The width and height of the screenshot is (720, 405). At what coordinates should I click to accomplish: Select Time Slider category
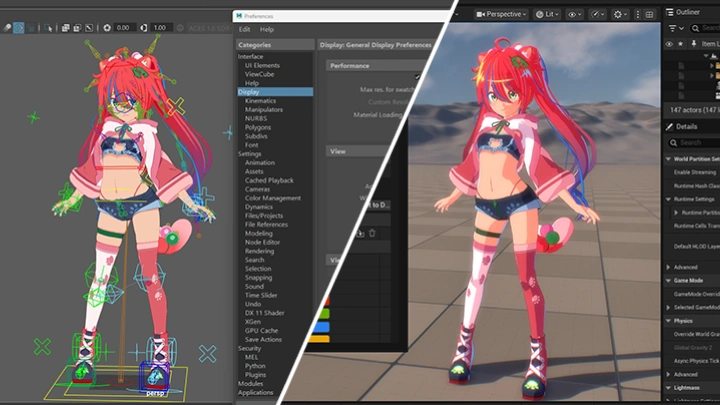point(261,295)
